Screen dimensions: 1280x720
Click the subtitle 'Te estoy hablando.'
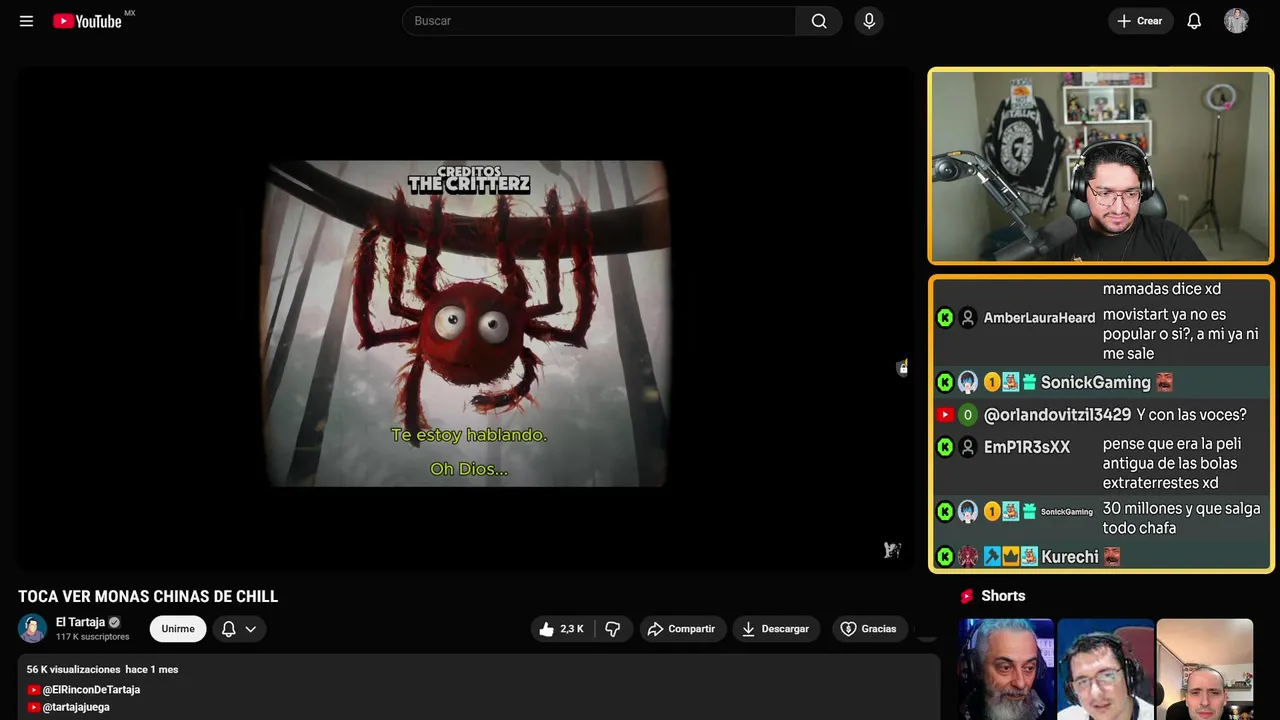(x=469, y=435)
